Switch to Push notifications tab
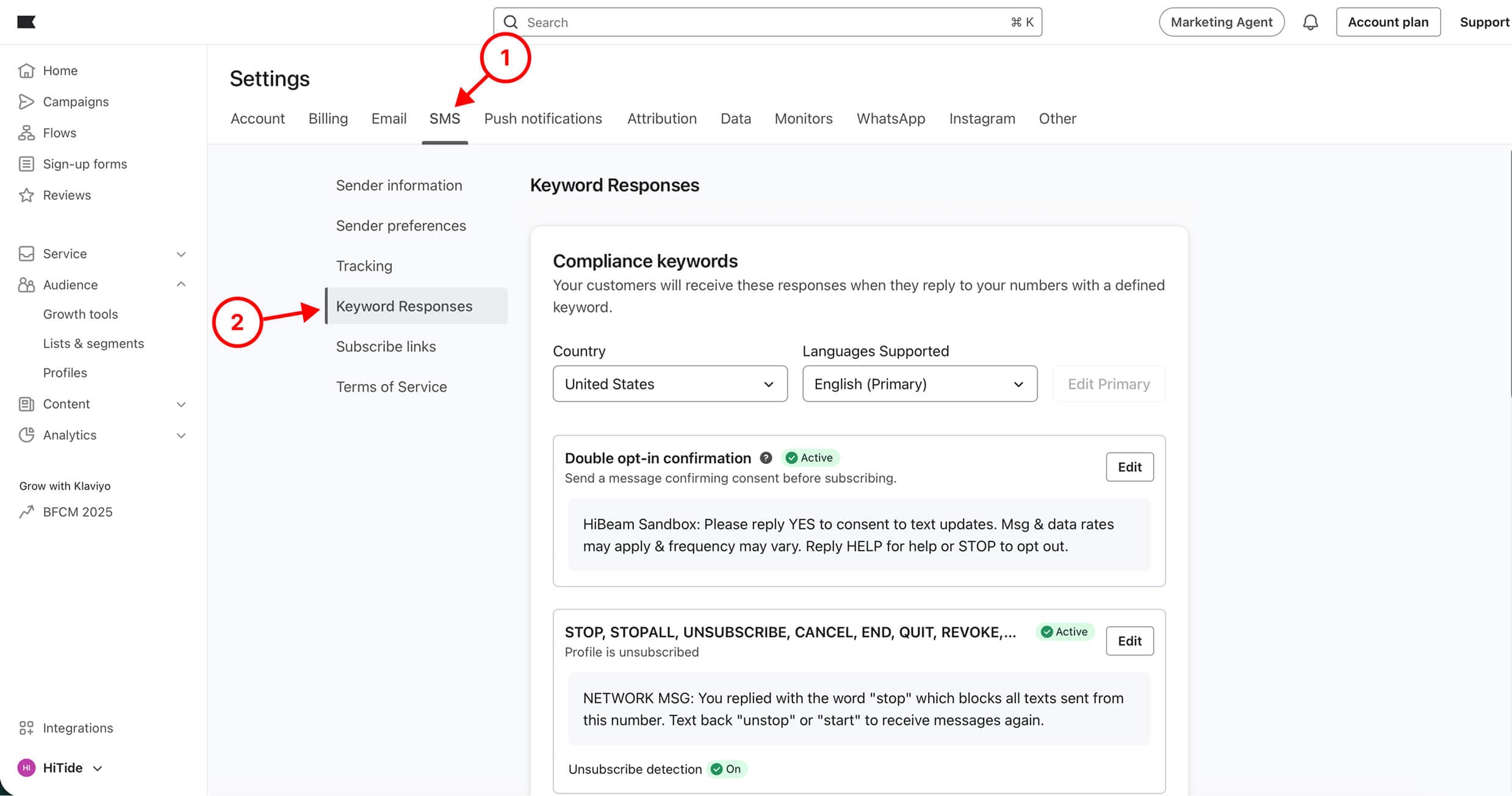1512x796 pixels. pos(542,118)
